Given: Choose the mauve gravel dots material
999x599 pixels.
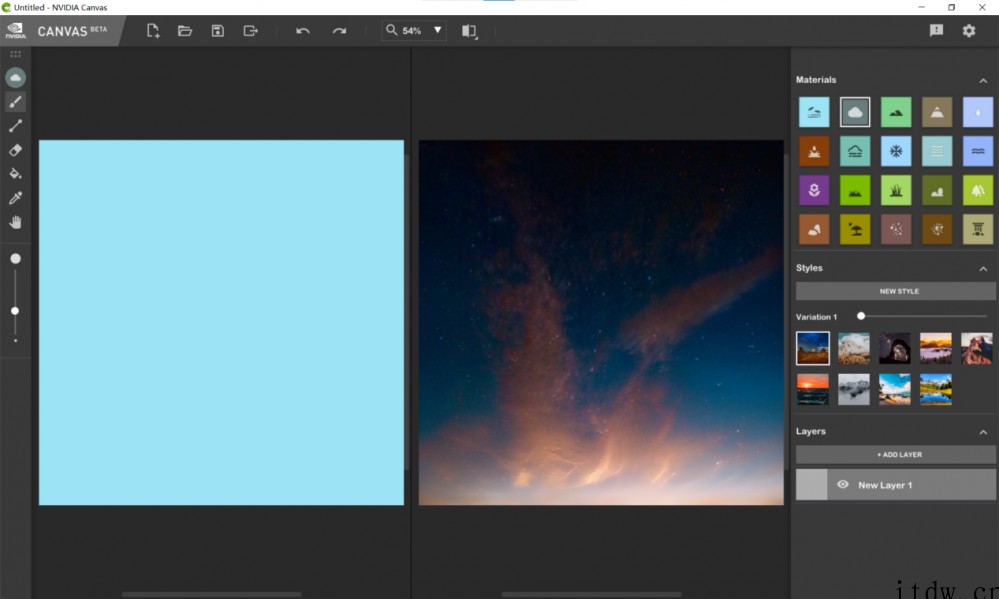Looking at the screenshot, I should 896,229.
